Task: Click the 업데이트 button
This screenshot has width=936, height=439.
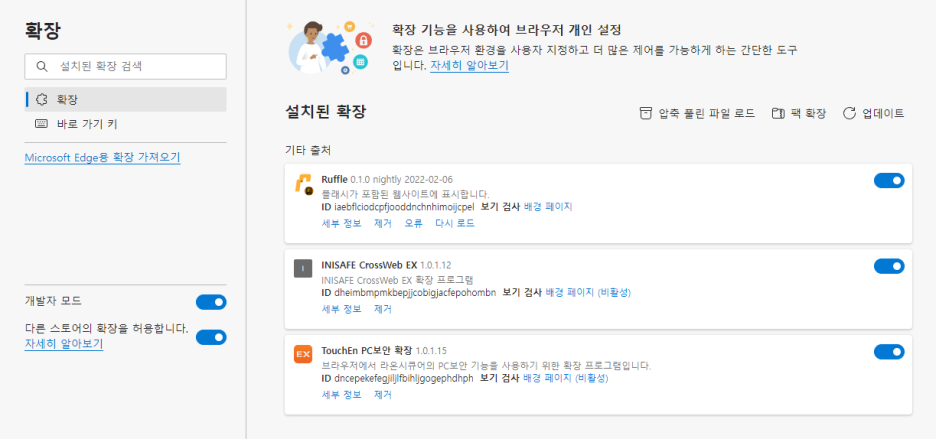Action: point(873,113)
